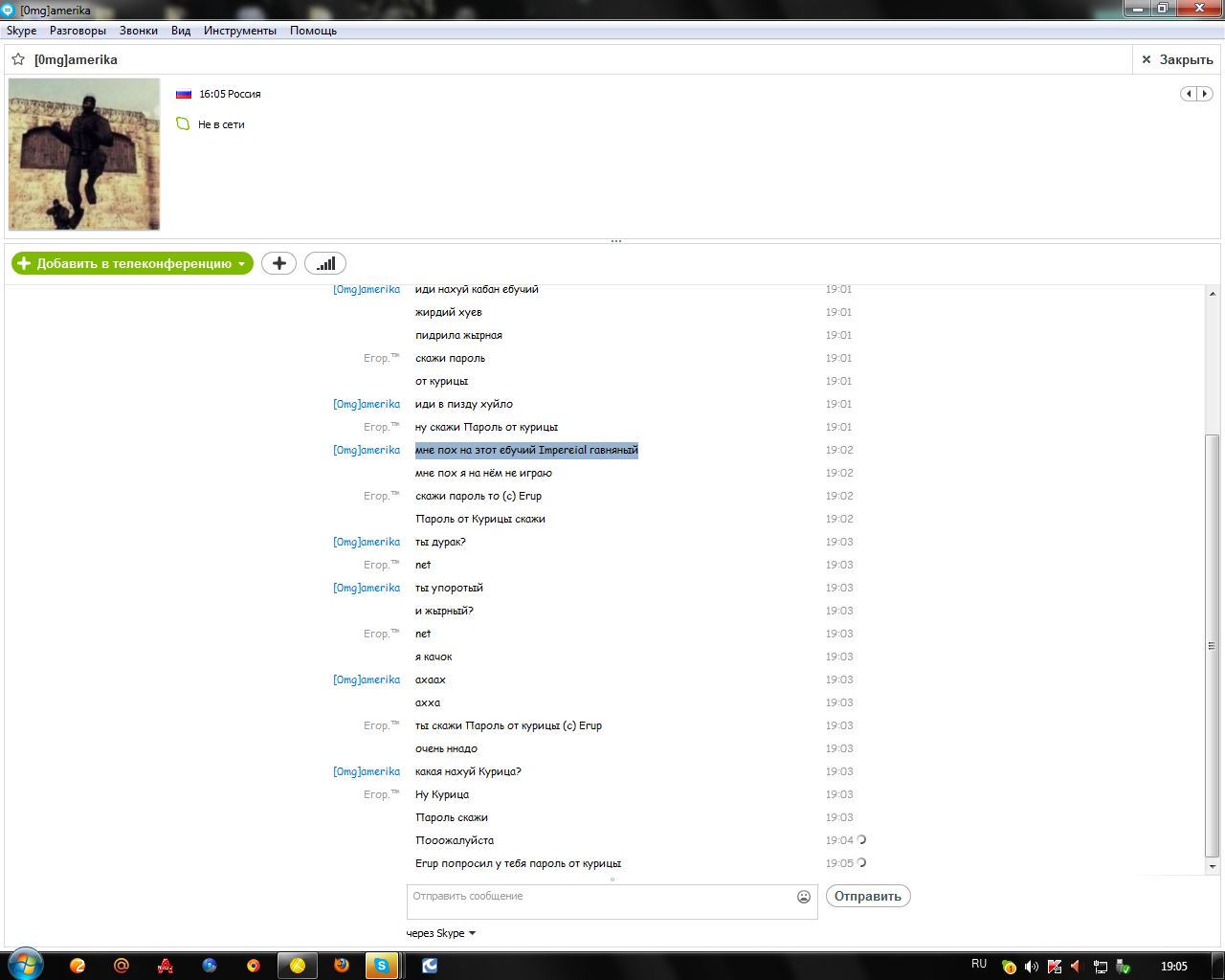Image resolution: width=1225 pixels, height=980 pixels.
Task: Click the chat vertical scrollbar thumb
Action: click(x=1213, y=646)
